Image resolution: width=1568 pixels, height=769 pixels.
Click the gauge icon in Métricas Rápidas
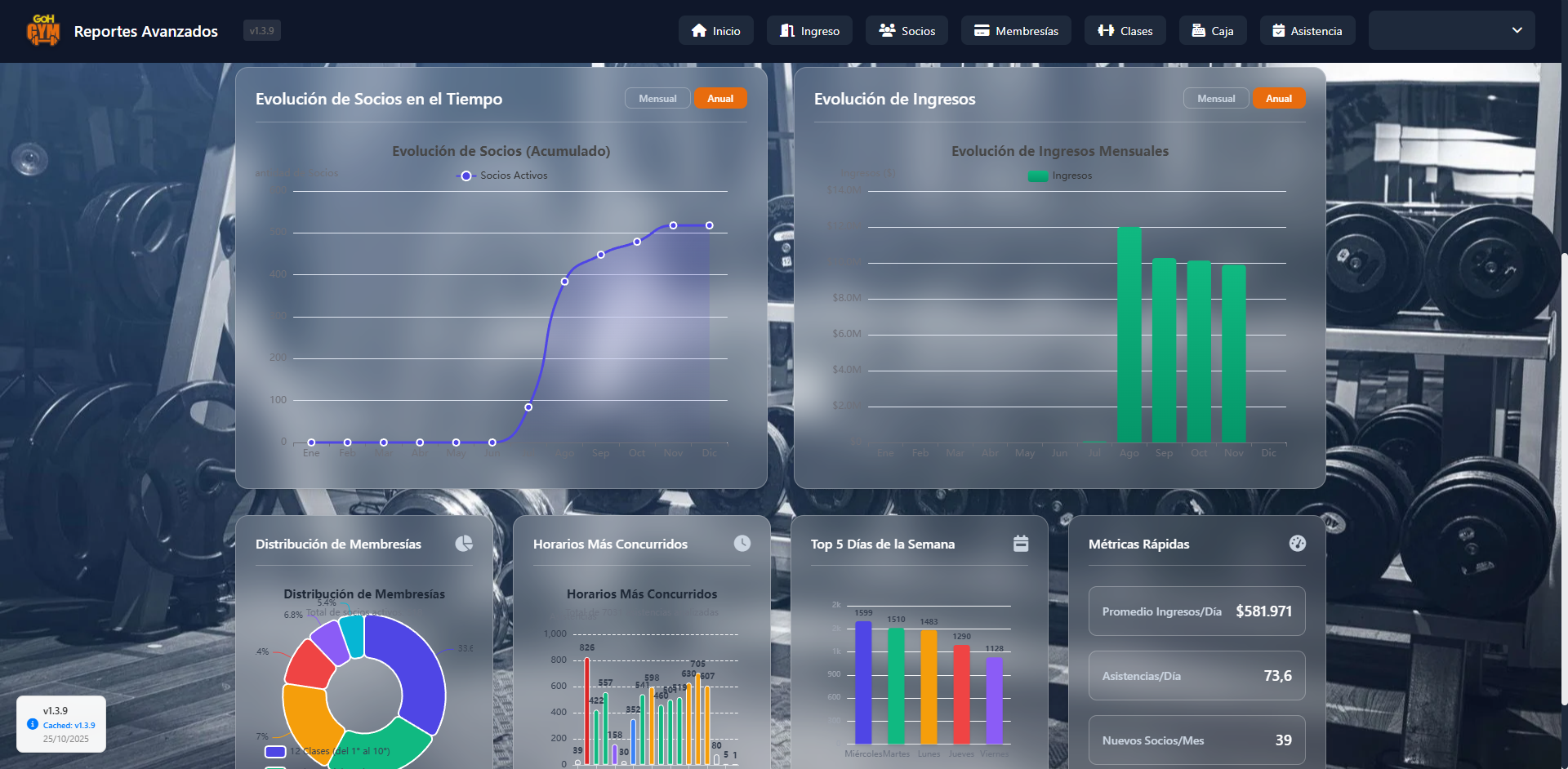coord(1297,544)
